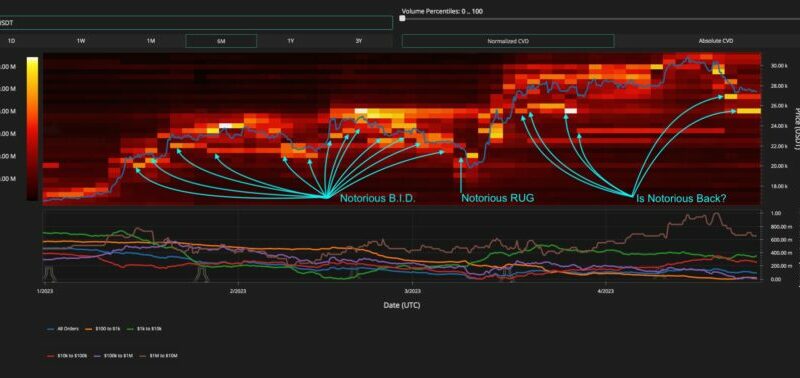Click the heatmap color scale bar
Image resolution: width=800 pixels, height=378 pixels.
coord(32,129)
